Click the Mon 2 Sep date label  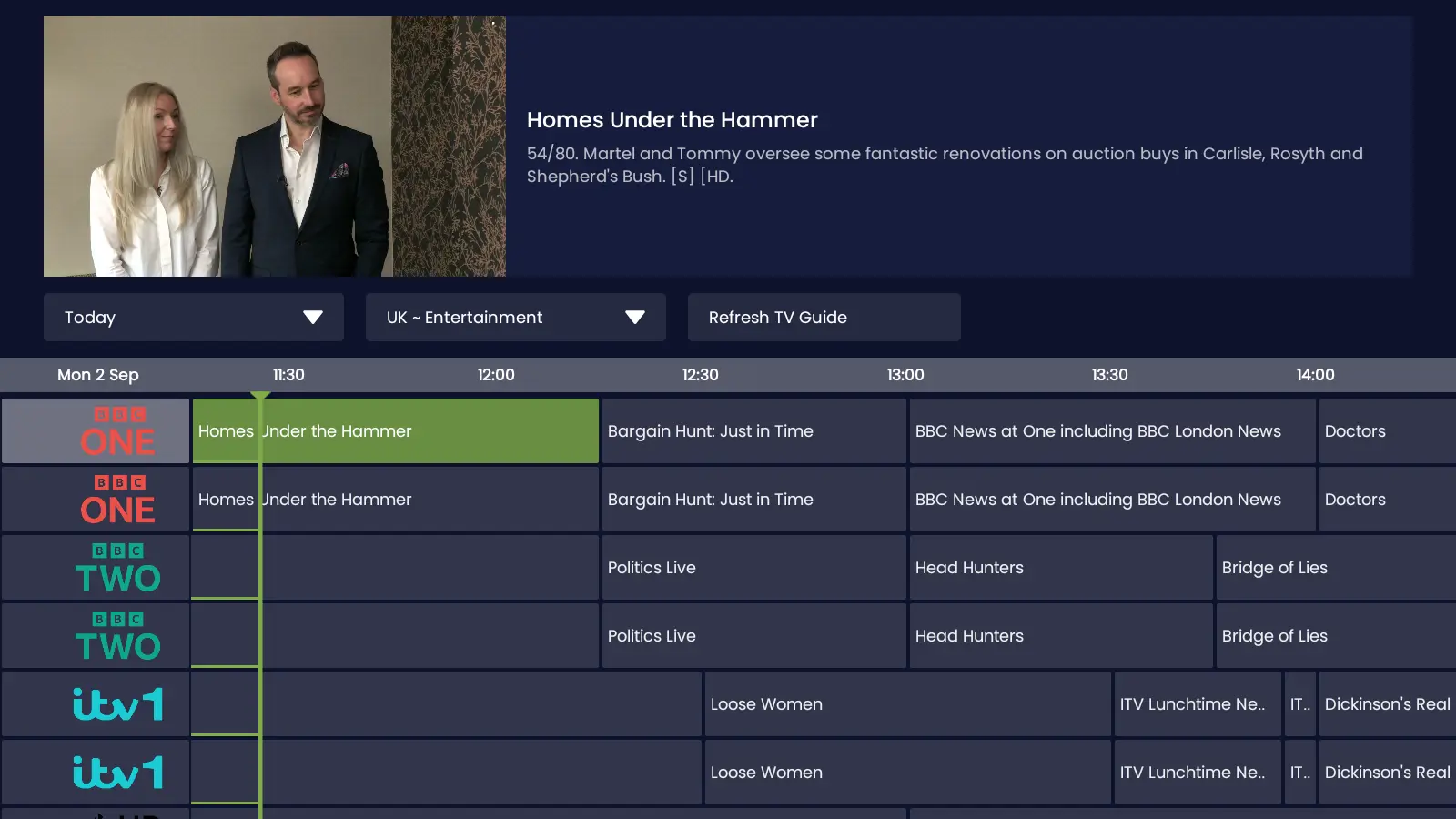(x=98, y=375)
